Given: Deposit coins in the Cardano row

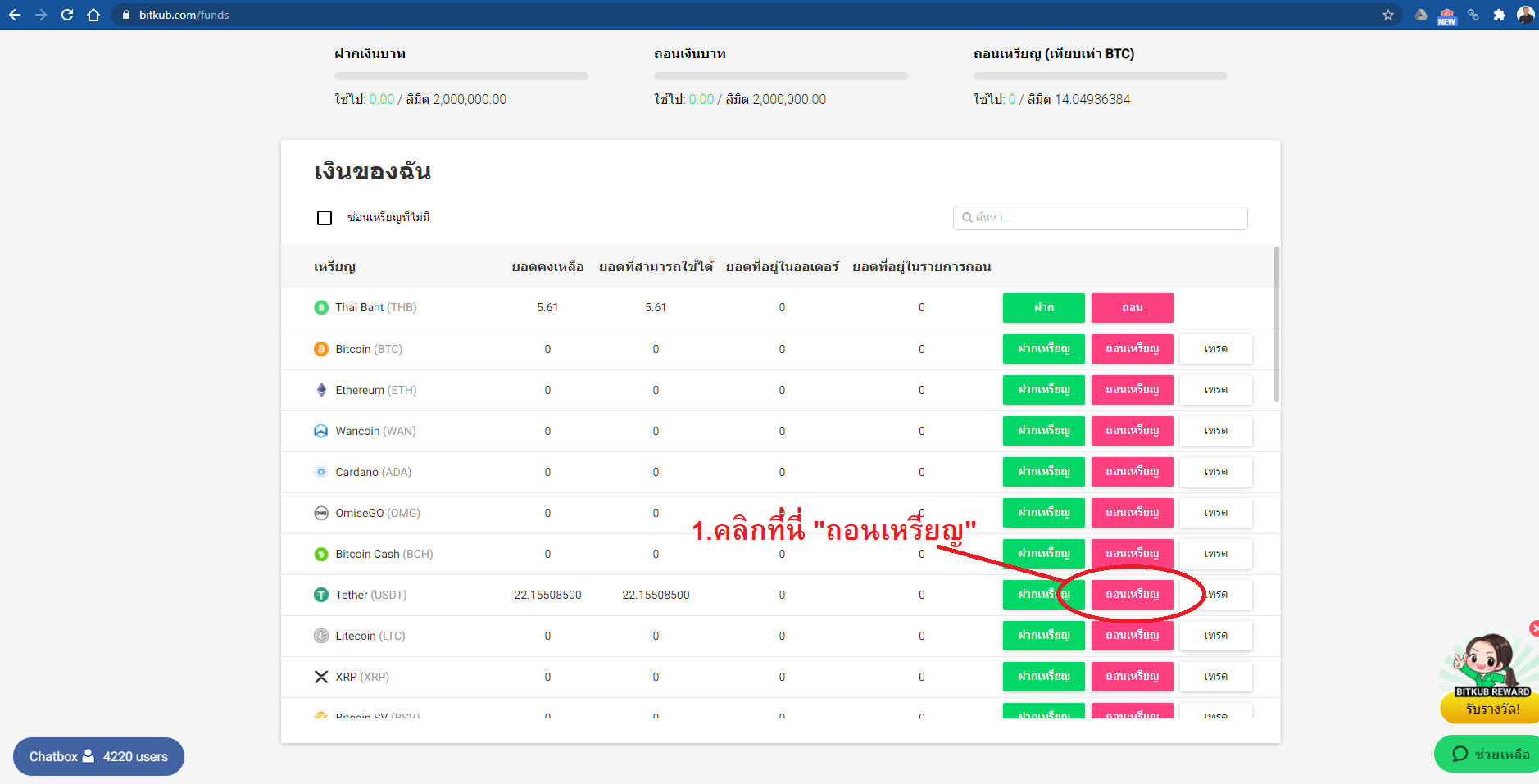Looking at the screenshot, I should (x=1044, y=472).
